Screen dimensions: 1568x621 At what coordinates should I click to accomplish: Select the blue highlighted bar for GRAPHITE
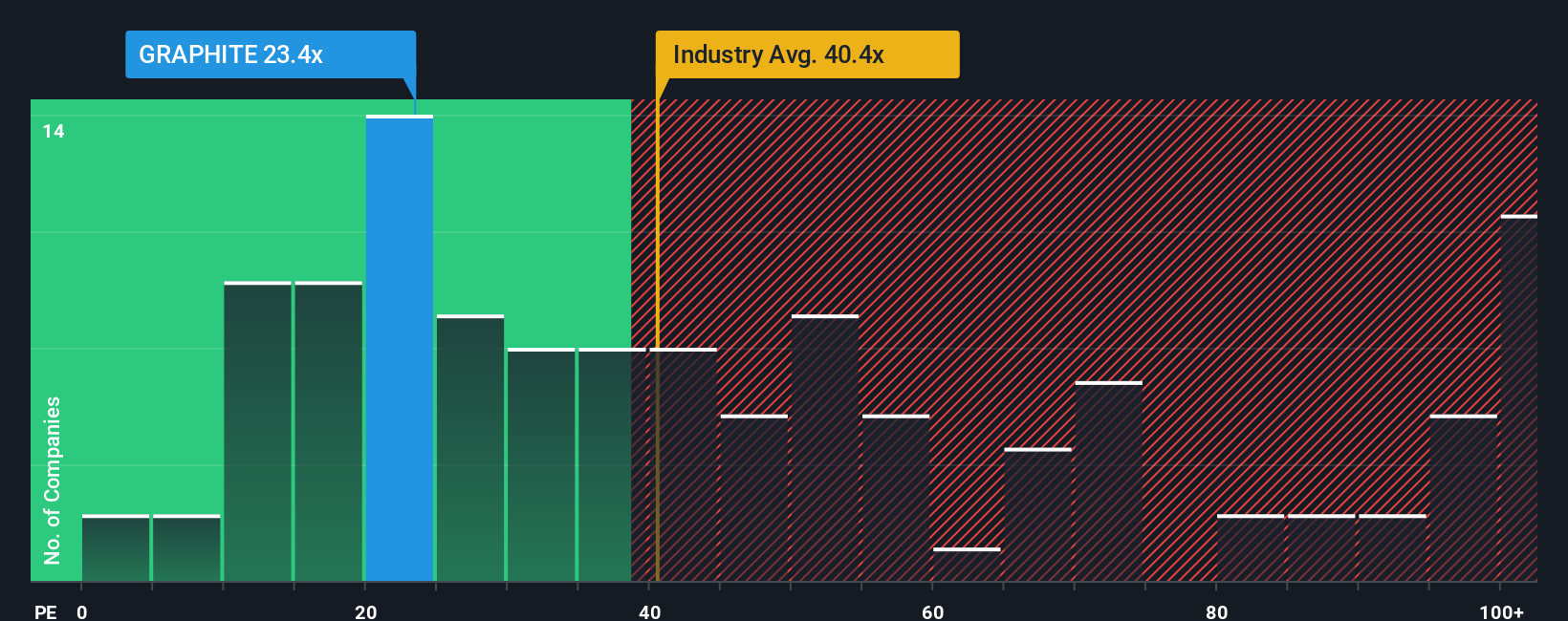[400, 348]
